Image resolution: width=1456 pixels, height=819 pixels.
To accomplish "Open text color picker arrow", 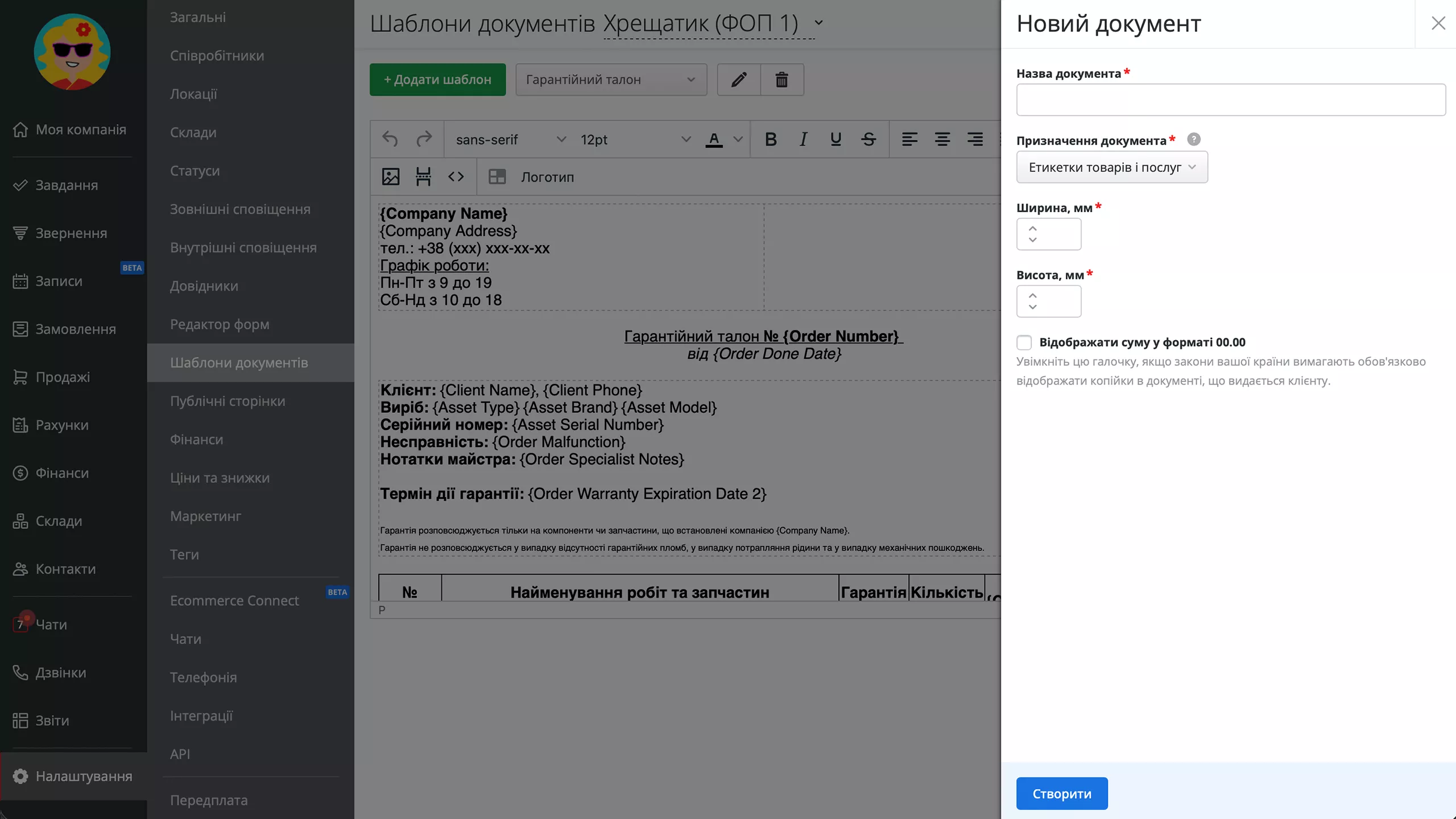I will pyautogui.click(x=738, y=139).
